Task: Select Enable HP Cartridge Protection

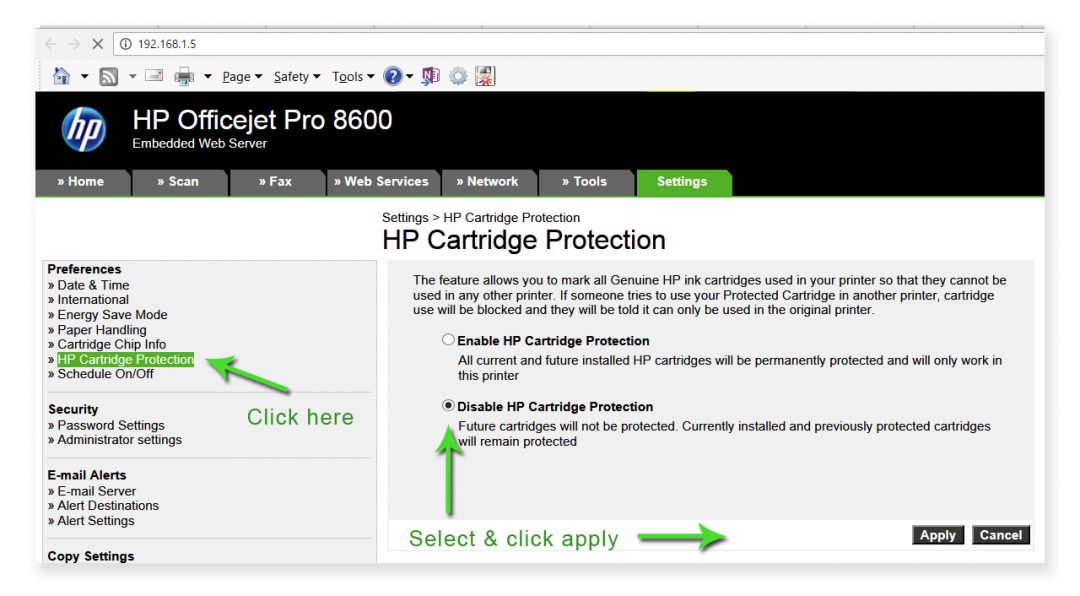Action: click(447, 339)
